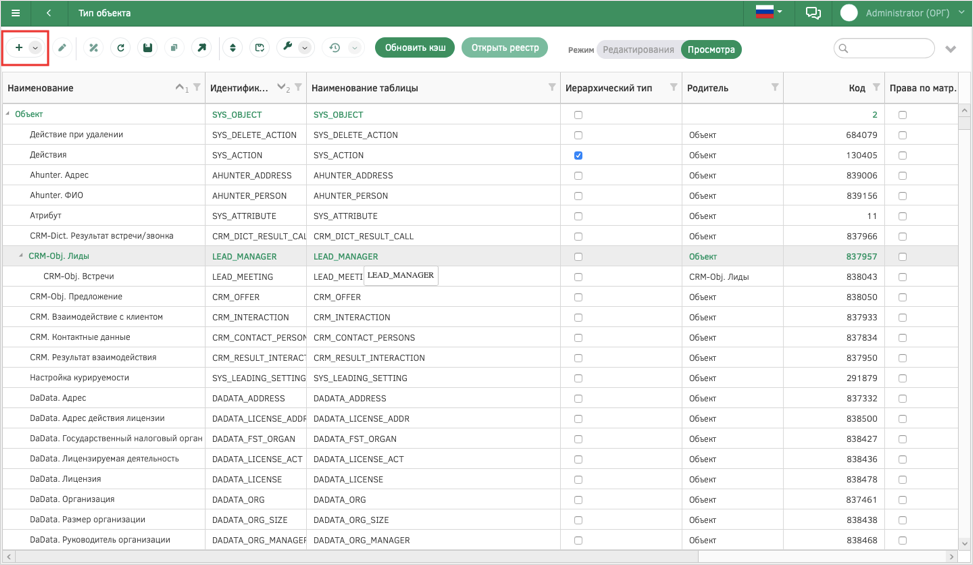Click the horizontal scrollbar left arrow

click(9, 557)
